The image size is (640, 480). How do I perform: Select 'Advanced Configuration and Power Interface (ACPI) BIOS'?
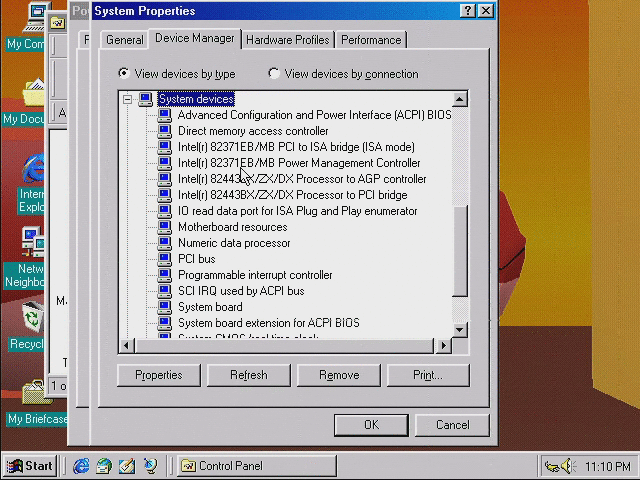314,115
